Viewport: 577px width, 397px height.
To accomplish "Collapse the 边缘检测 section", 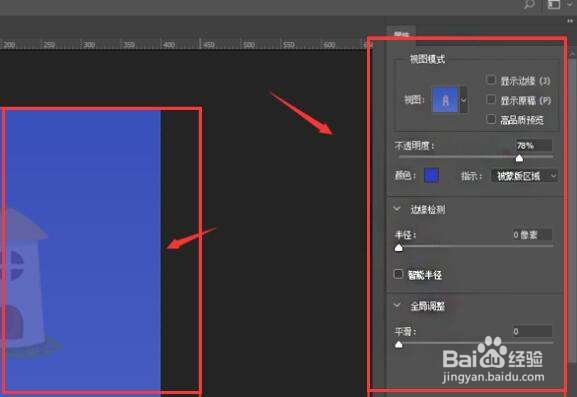I will [397, 209].
